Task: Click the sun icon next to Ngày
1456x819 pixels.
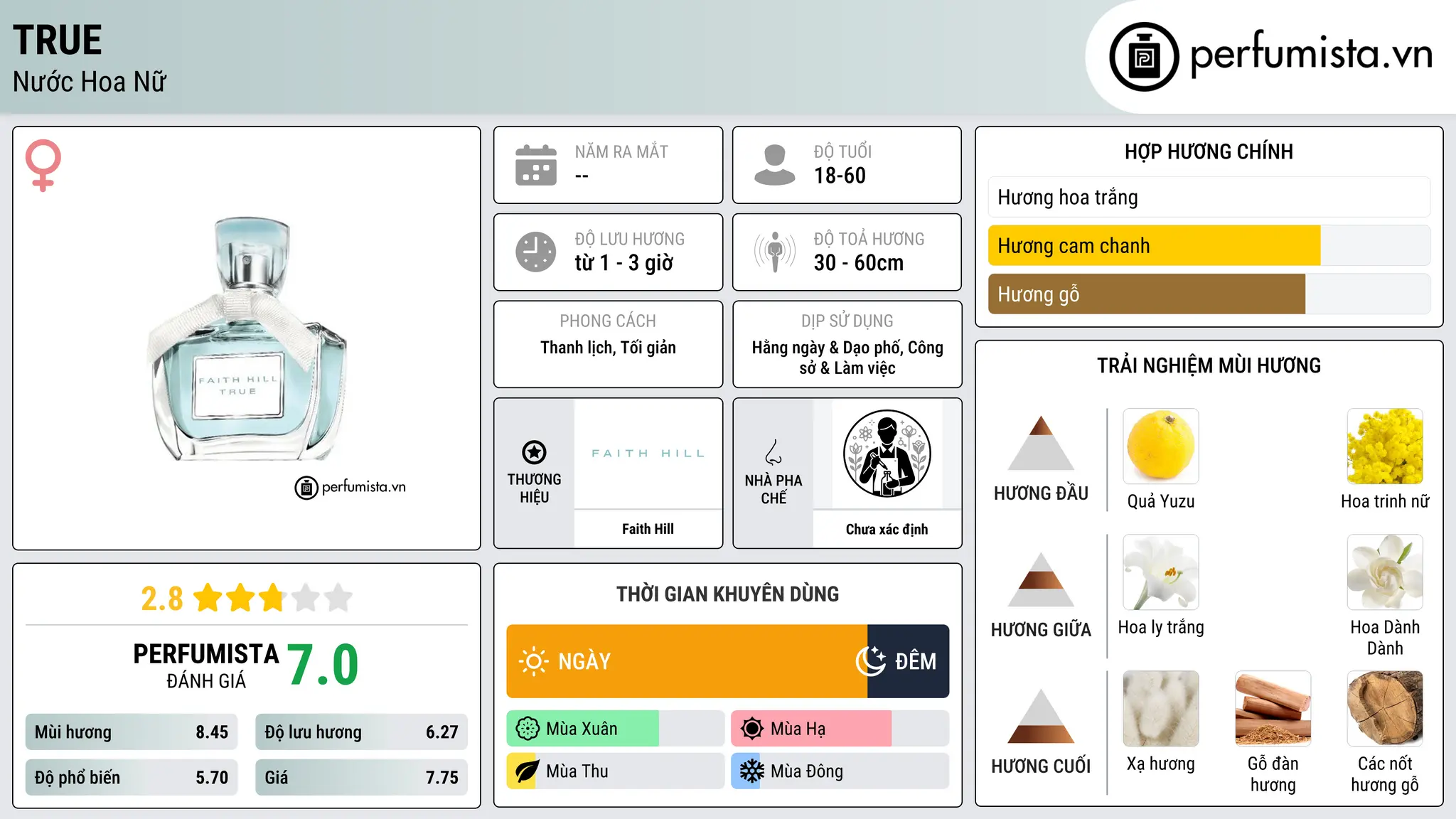Action: click(x=533, y=661)
